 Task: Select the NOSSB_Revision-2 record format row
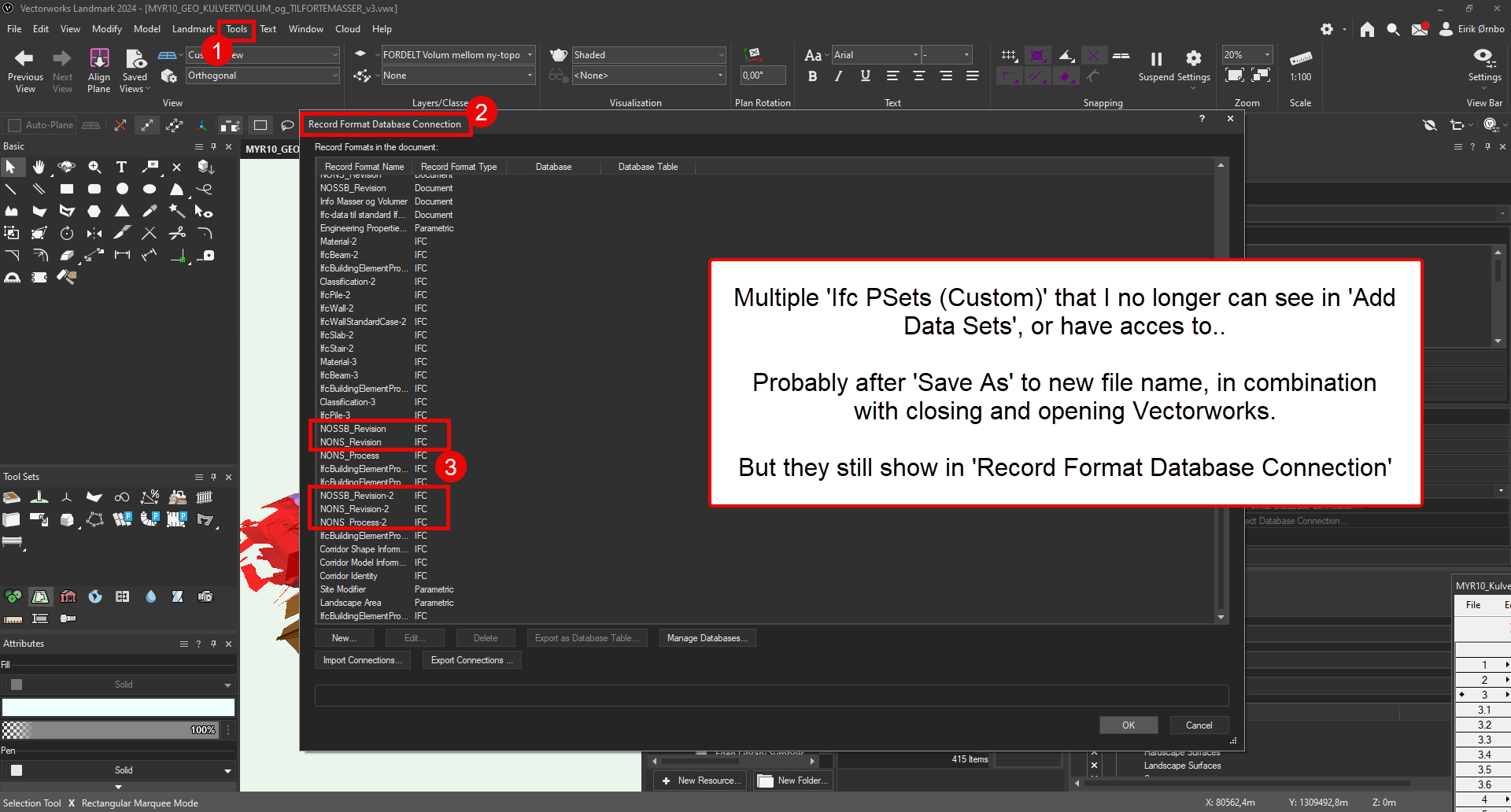(357, 496)
